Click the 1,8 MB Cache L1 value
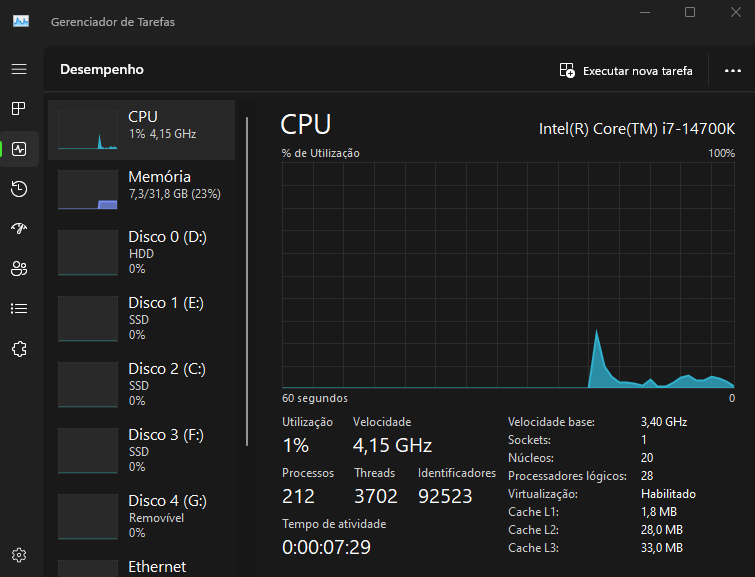The height and width of the screenshot is (577, 755). [x=659, y=512]
